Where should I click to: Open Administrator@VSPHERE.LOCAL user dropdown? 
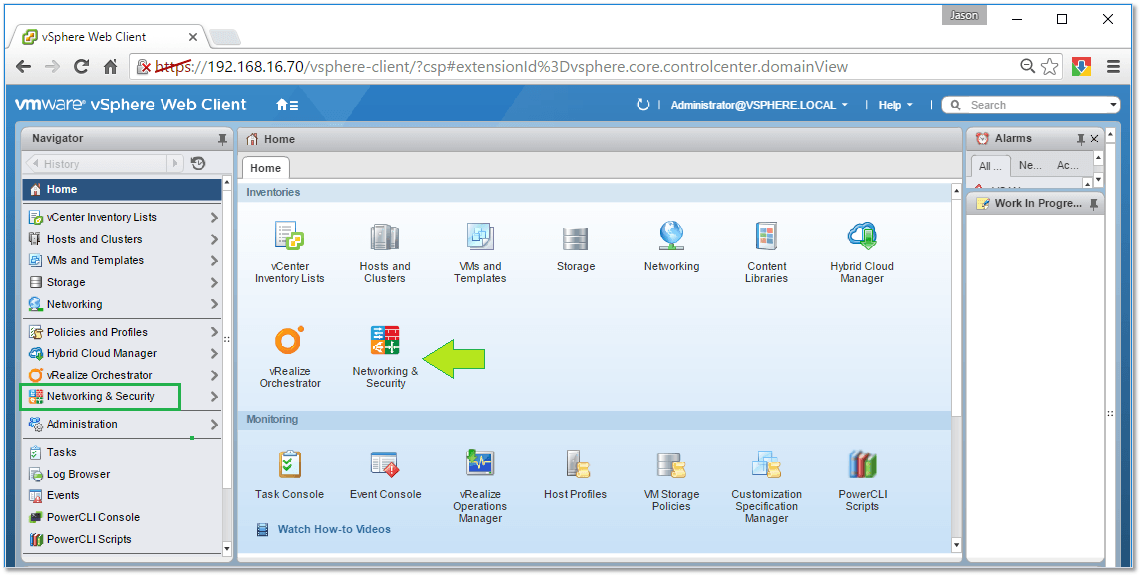coord(759,105)
